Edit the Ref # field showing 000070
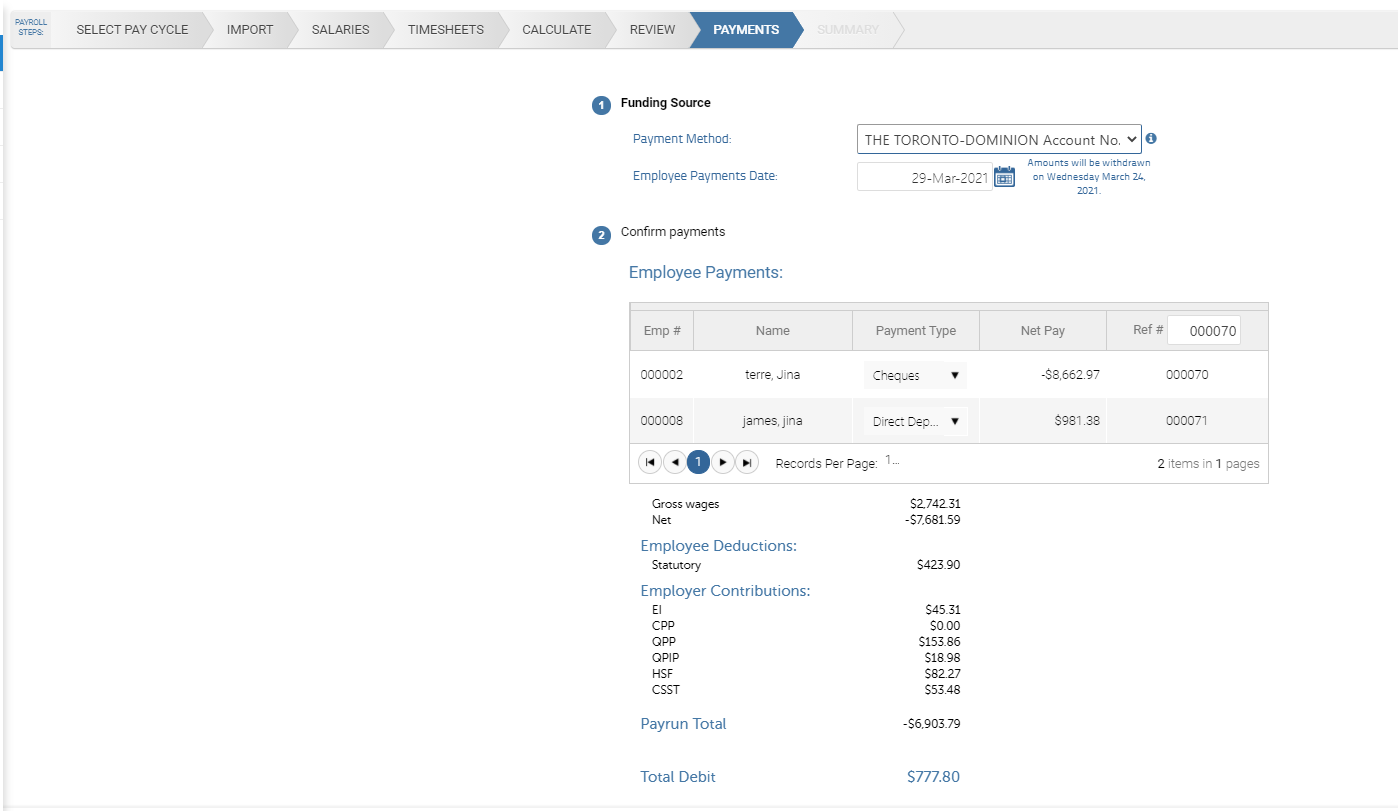1398x811 pixels. pyautogui.click(x=1204, y=329)
